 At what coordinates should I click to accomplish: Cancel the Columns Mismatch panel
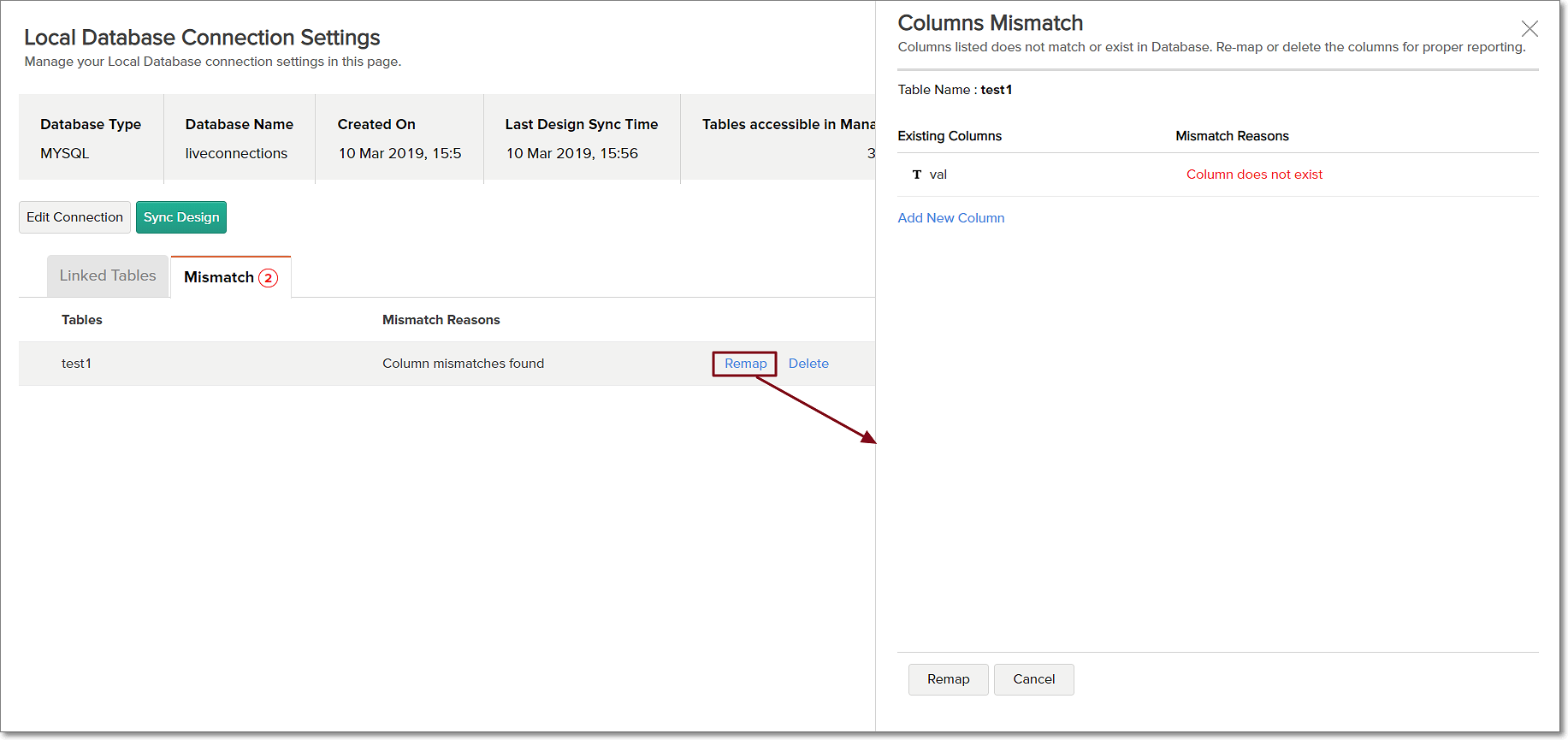click(x=1033, y=679)
